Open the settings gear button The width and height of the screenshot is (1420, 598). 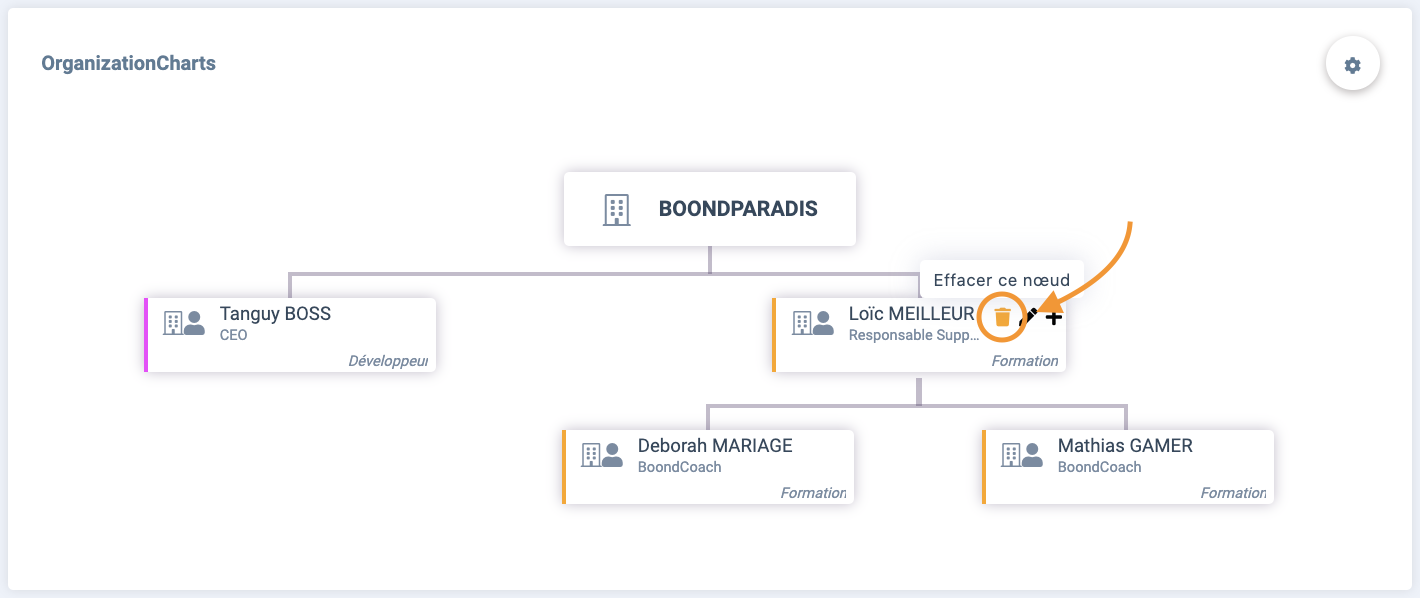(x=1353, y=65)
